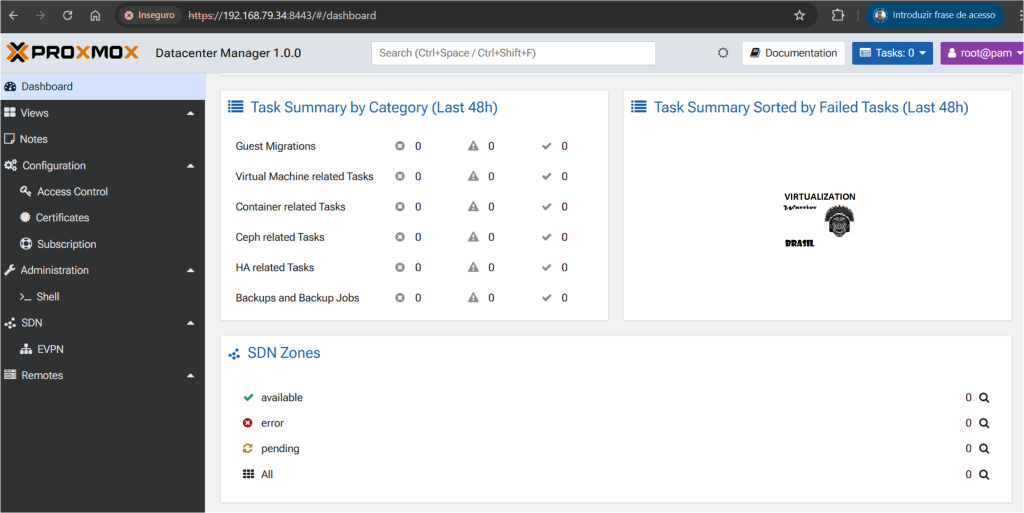Image resolution: width=1024 pixels, height=513 pixels.
Task: Open browser extensions puzzle icon
Action: 838,15
